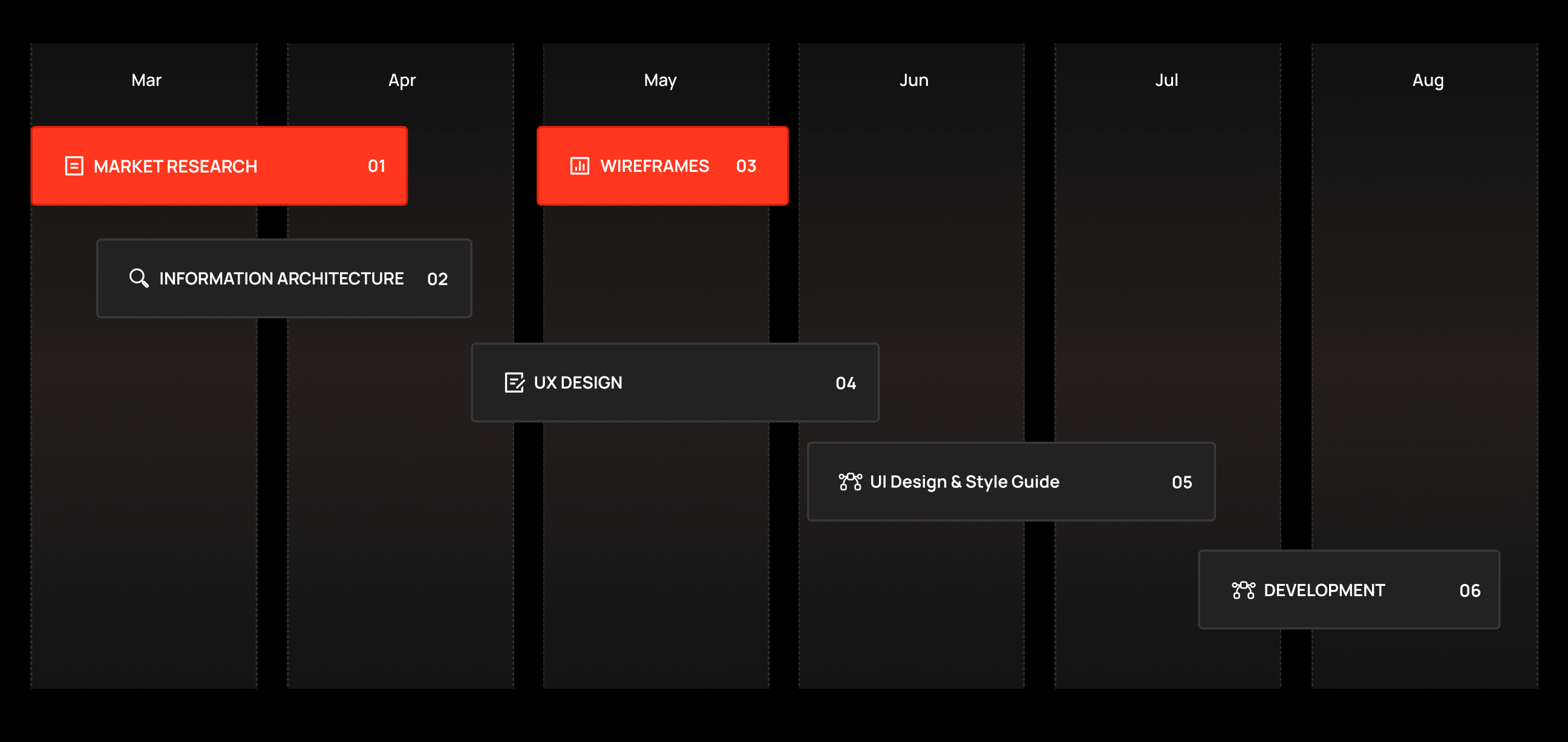The width and height of the screenshot is (1568, 742).
Task: Open the UX Design task card
Action: click(675, 382)
